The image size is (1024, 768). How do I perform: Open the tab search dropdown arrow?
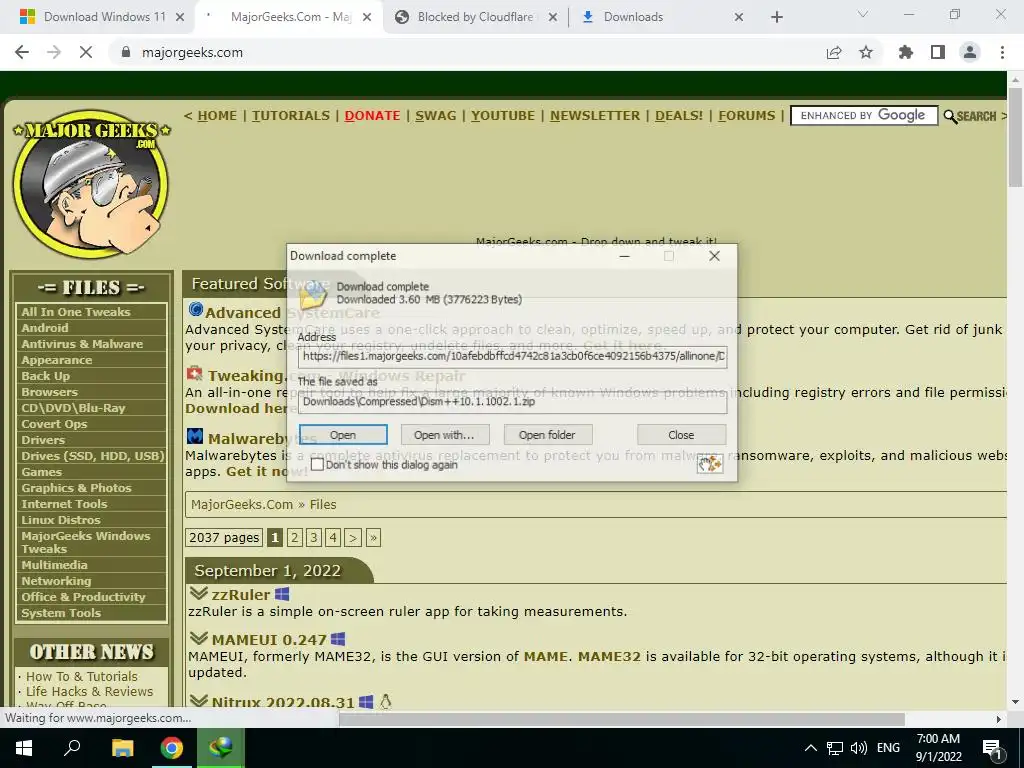pos(863,14)
